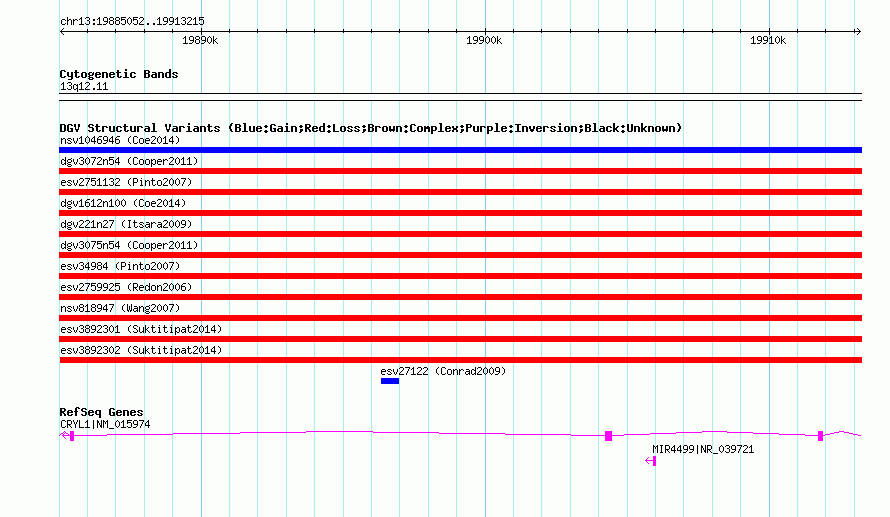
Task: Click the right arrowhead of the ruler
Action: (858, 31)
